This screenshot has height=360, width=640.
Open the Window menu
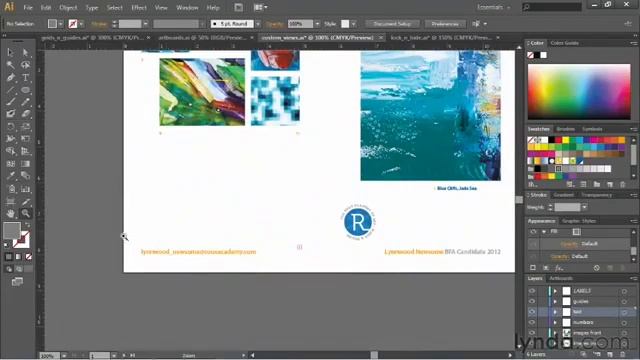(x=187, y=8)
